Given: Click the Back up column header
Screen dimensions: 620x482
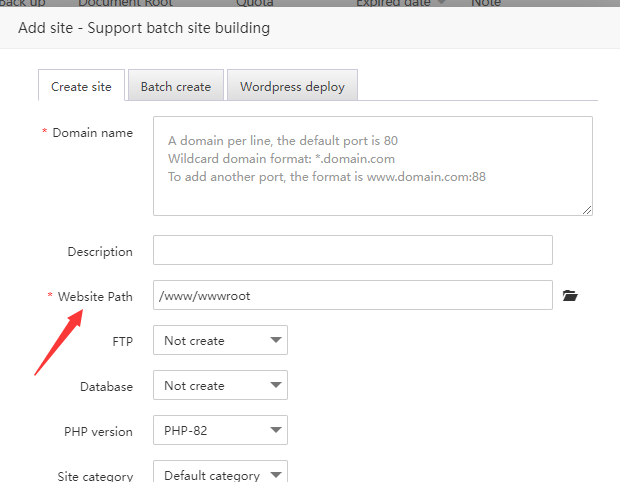Looking at the screenshot, I should point(22,3).
